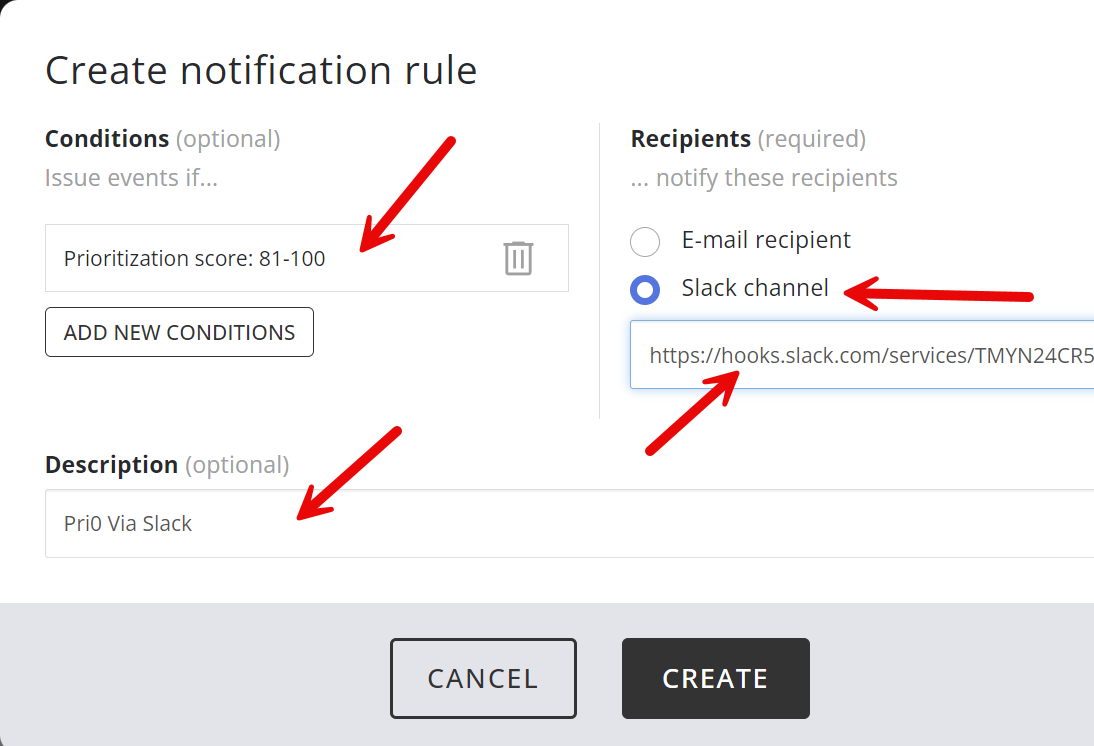The height and width of the screenshot is (746, 1094).
Task: Select the Pri0 Via Slack description text
Action: coord(128,523)
